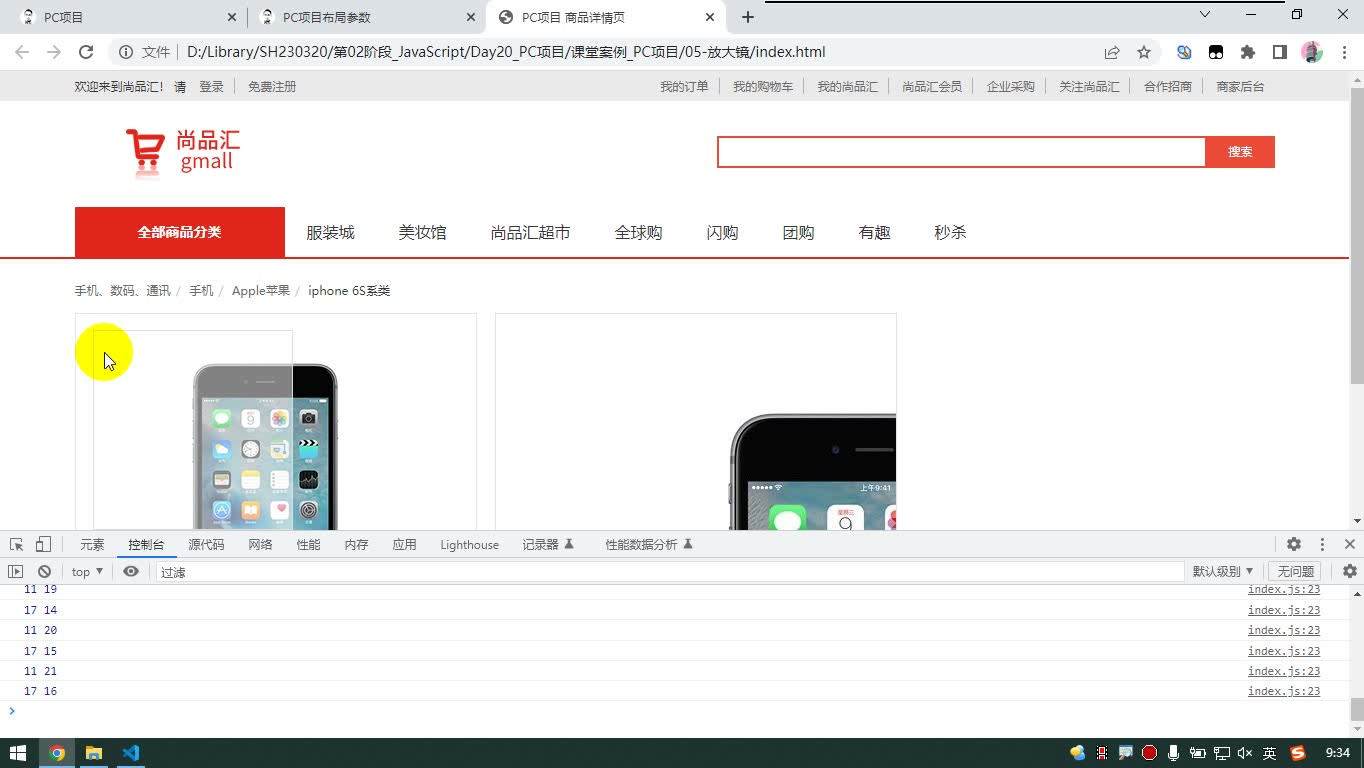The height and width of the screenshot is (768, 1364).
Task: Click the page vertical scrollbar thumb
Action: [x=1357, y=235]
